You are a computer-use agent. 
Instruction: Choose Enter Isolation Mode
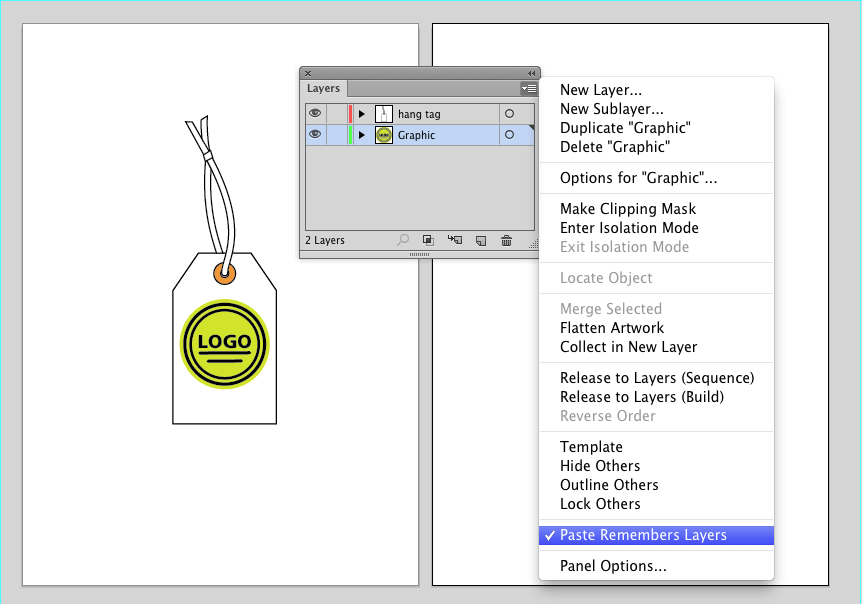pyautogui.click(x=629, y=228)
